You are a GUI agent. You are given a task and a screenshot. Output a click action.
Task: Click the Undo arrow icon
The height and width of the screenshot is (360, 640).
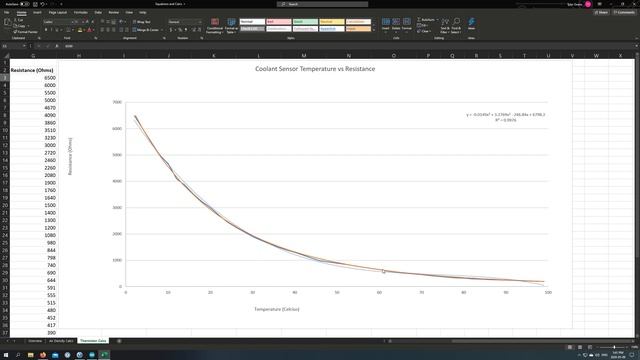42,4
